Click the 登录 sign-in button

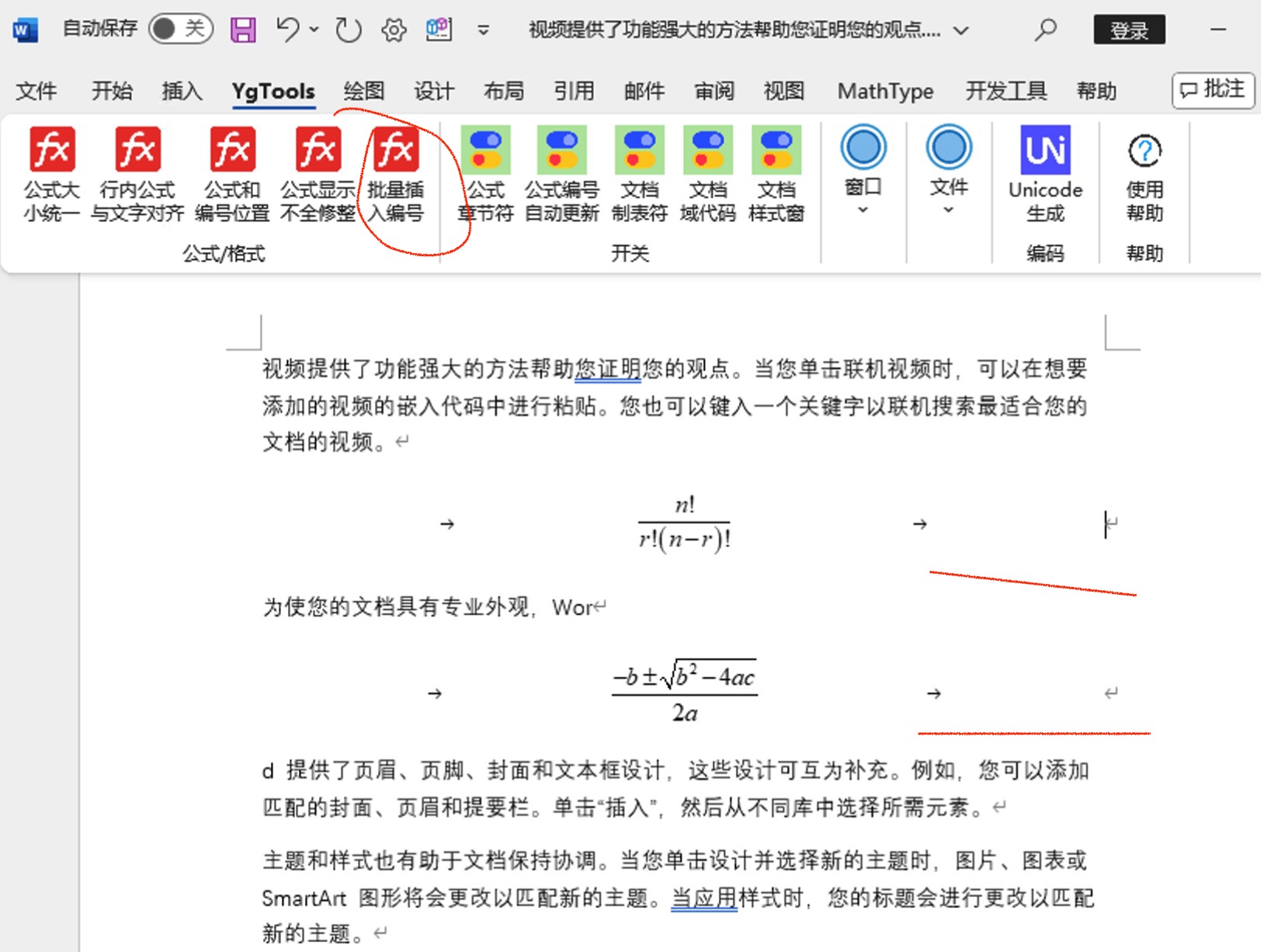pyautogui.click(x=1129, y=30)
